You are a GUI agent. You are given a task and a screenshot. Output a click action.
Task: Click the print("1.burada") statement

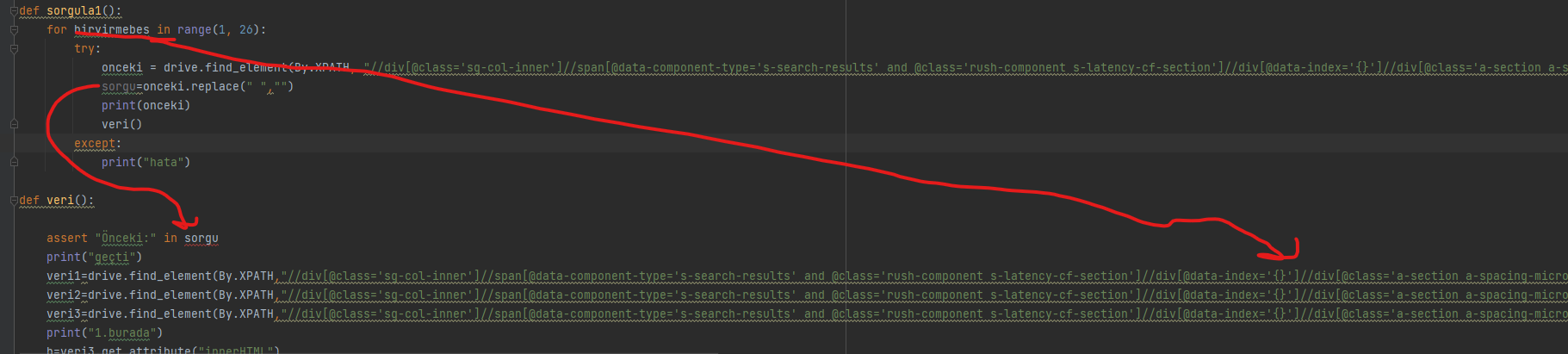coord(104,332)
